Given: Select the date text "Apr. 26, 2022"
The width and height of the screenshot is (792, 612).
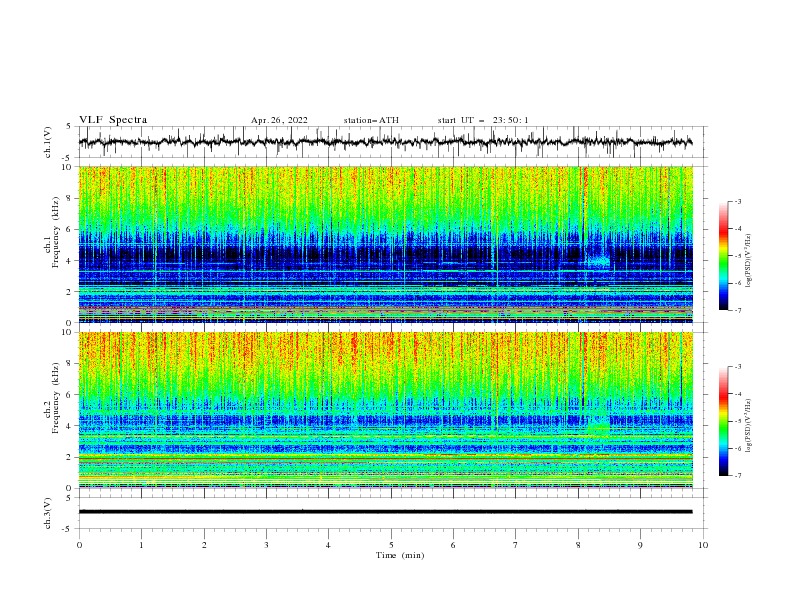Looking at the screenshot, I should 279,120.
